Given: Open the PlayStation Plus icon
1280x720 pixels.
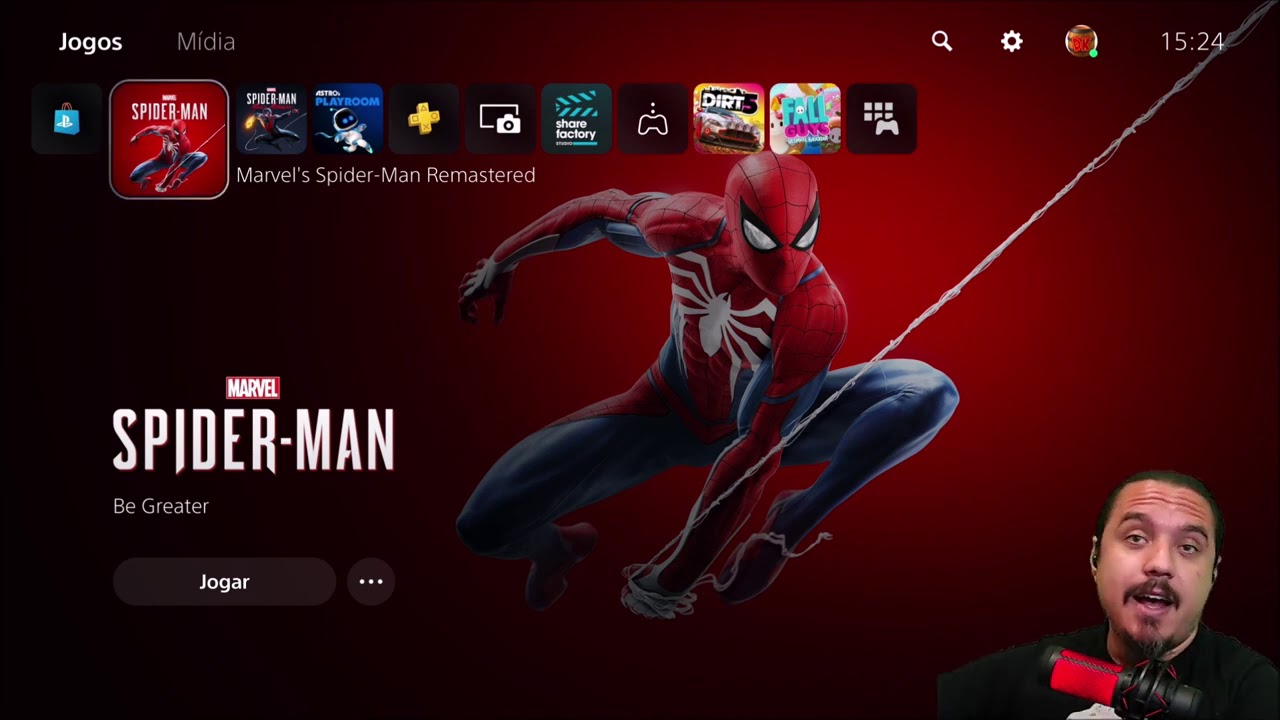Looking at the screenshot, I should 424,119.
